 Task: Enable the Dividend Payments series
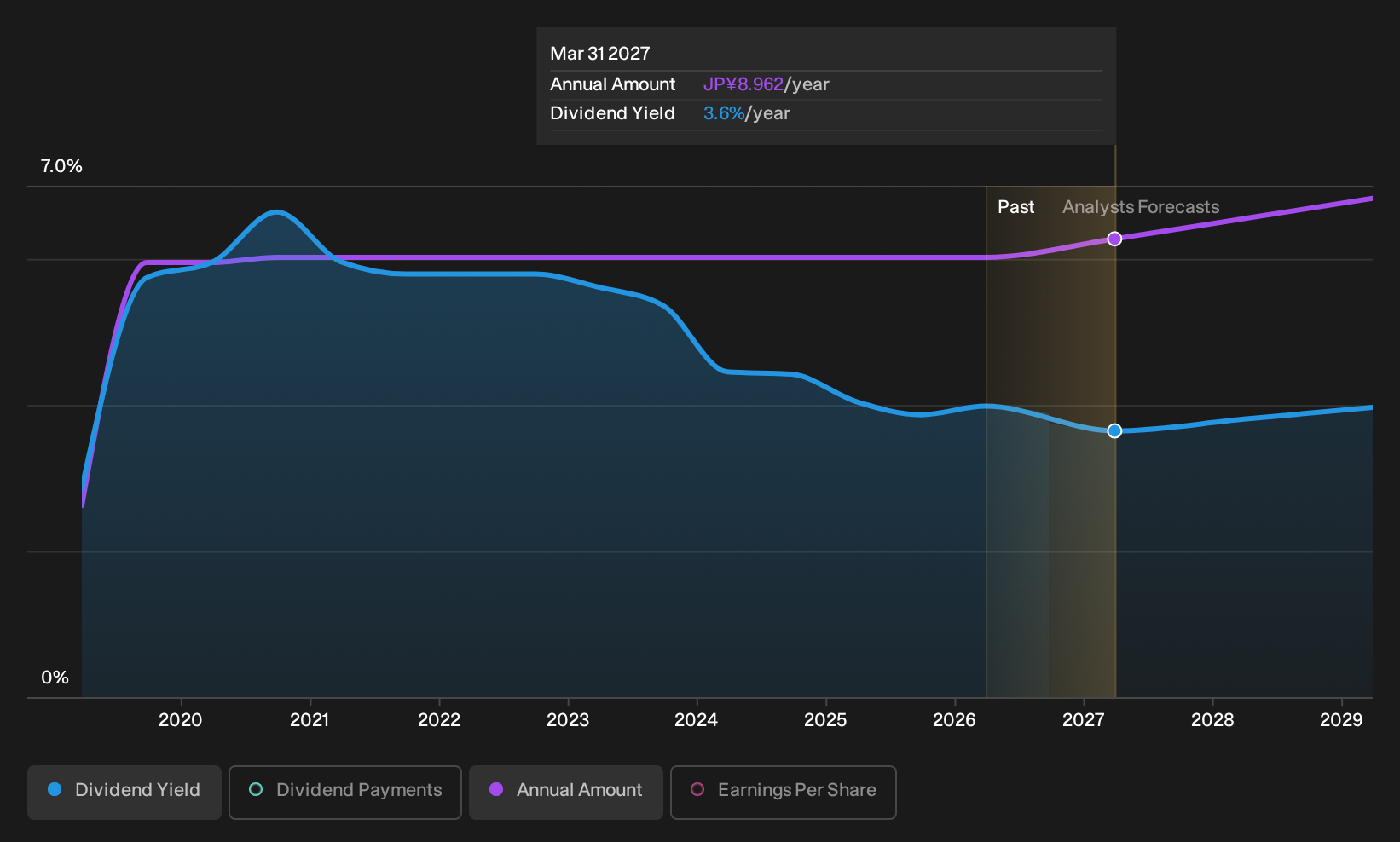point(345,792)
